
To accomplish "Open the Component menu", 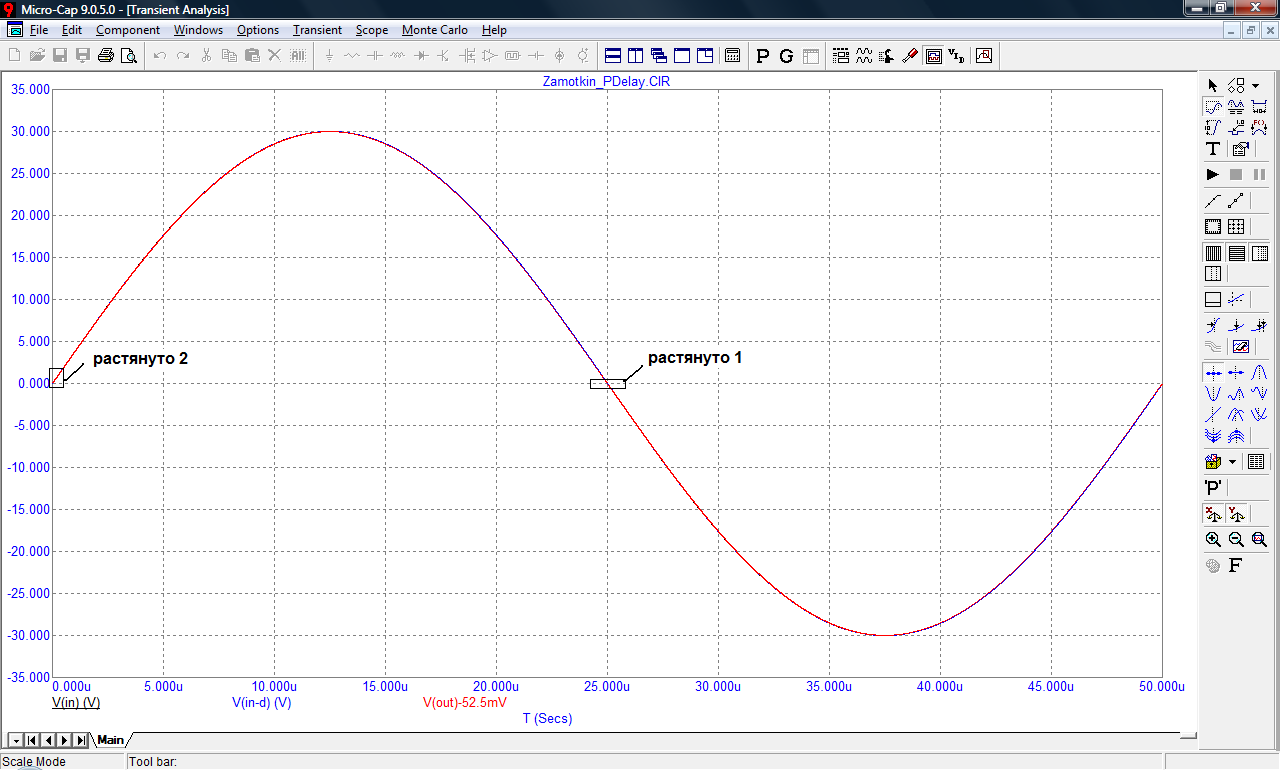I will pos(128,30).
